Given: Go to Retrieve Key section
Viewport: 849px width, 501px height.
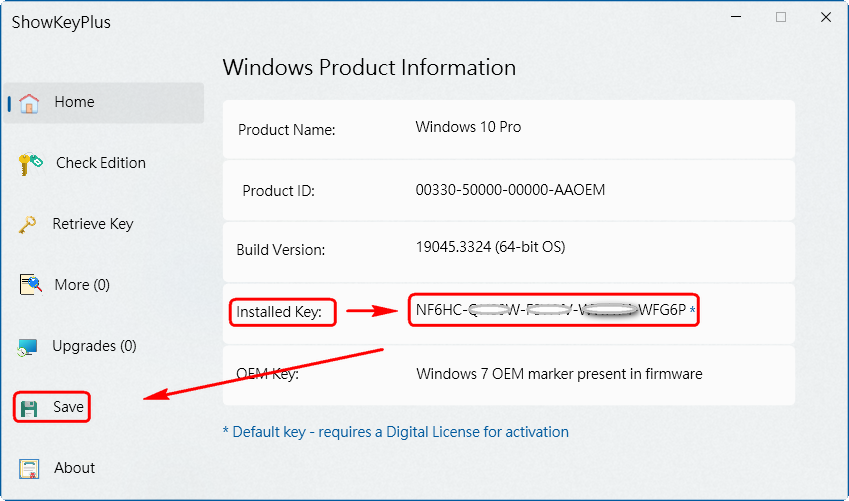Looking at the screenshot, I should [x=93, y=224].
